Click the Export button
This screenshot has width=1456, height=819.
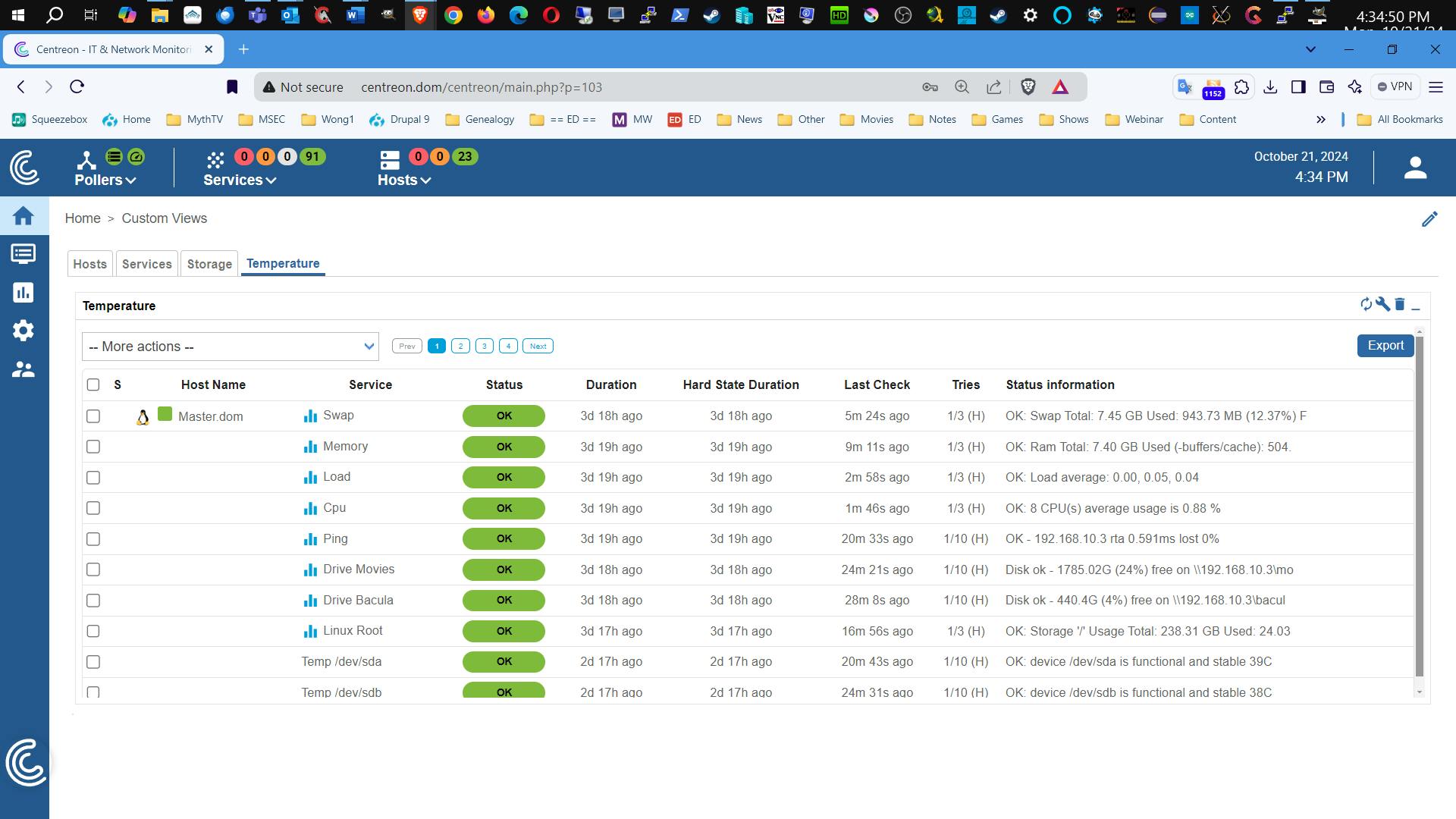(x=1385, y=345)
